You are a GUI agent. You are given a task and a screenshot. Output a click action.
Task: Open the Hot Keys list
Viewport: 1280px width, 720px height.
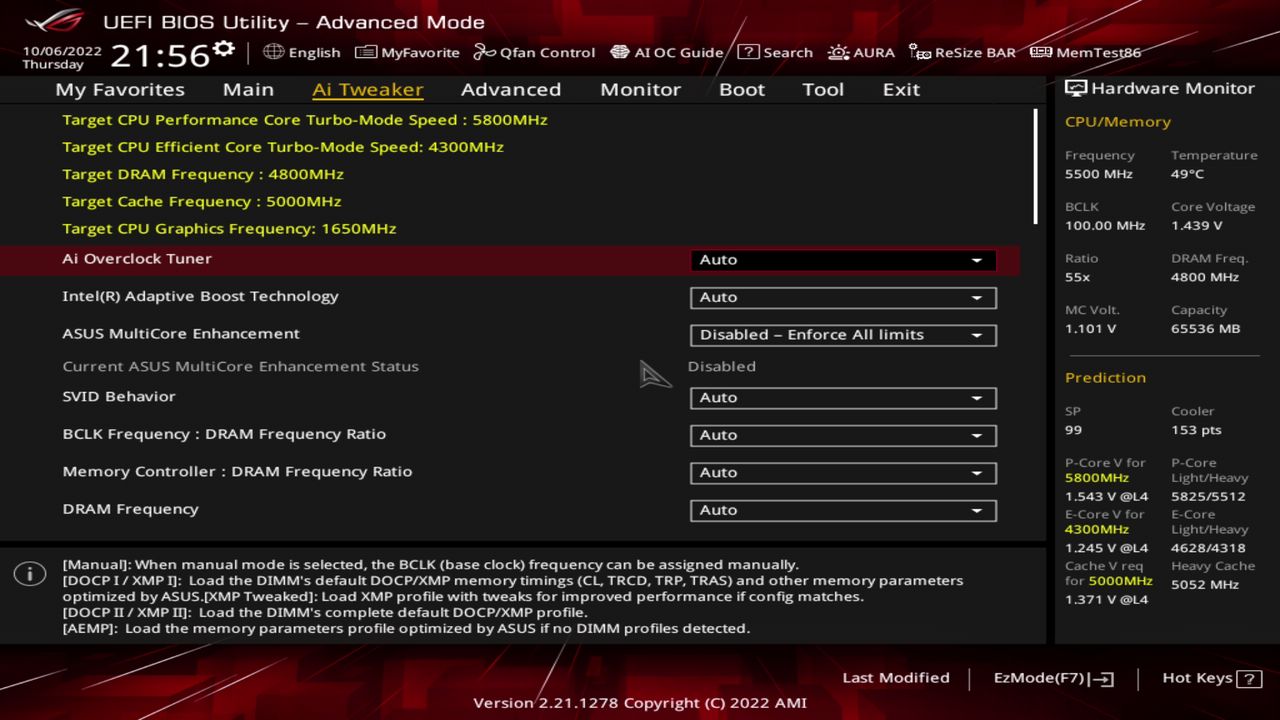(x=1211, y=678)
